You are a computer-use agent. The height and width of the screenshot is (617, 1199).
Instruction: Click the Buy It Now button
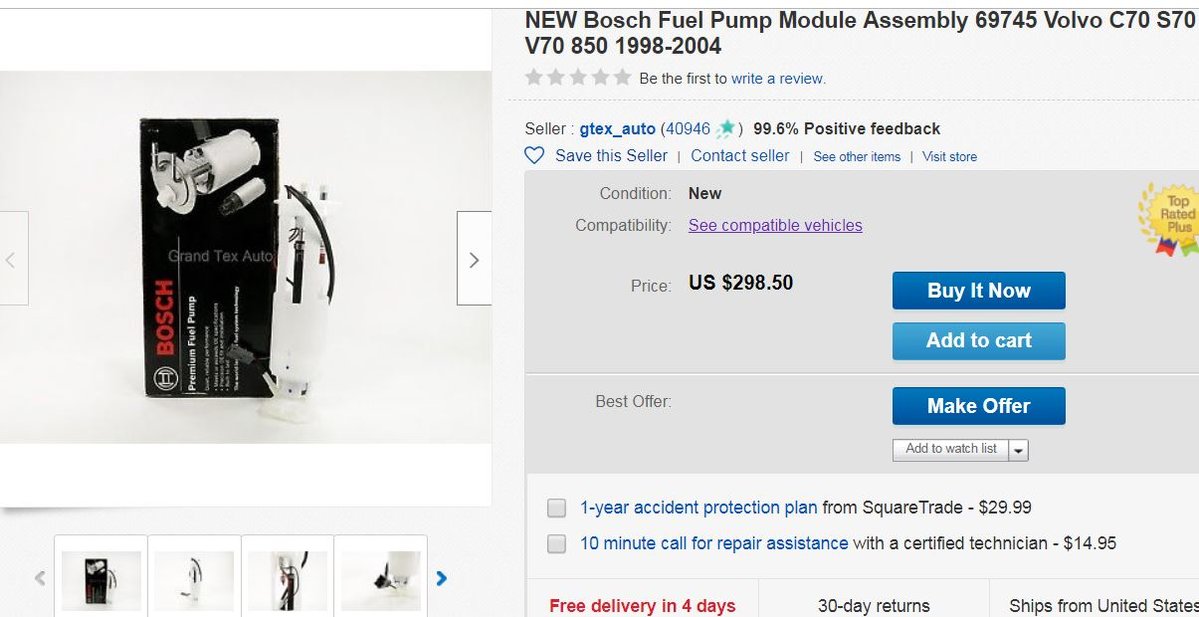pos(978,290)
